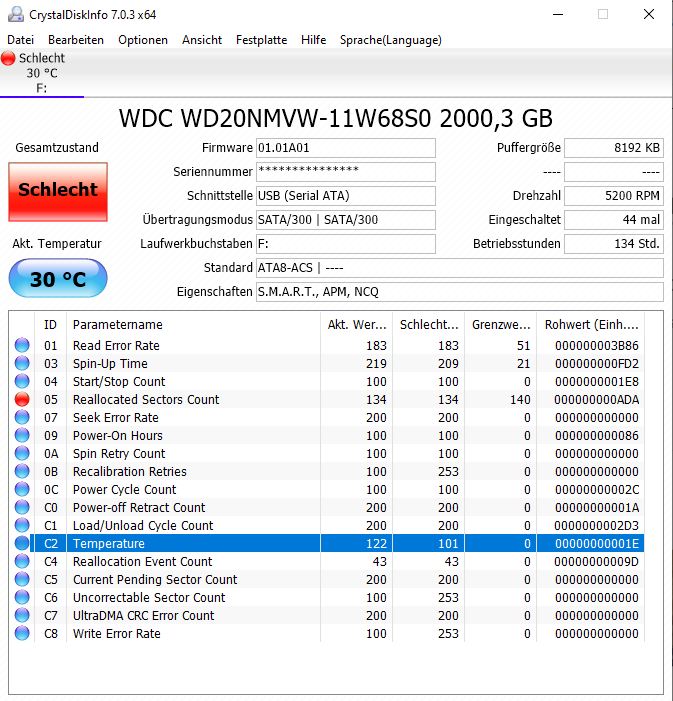Viewport: 673px width, 701px height.
Task: Click the blue status orb for Temperature row
Action: [22, 543]
